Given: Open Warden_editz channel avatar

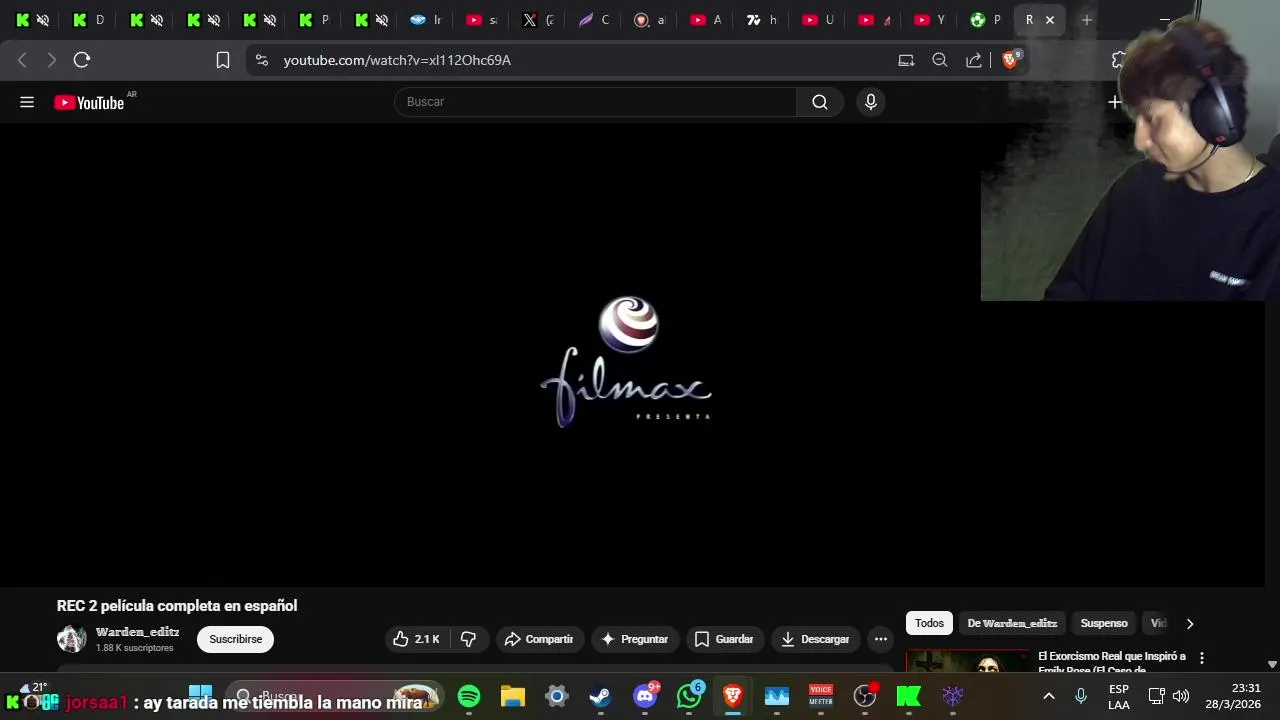Looking at the screenshot, I should (72, 639).
